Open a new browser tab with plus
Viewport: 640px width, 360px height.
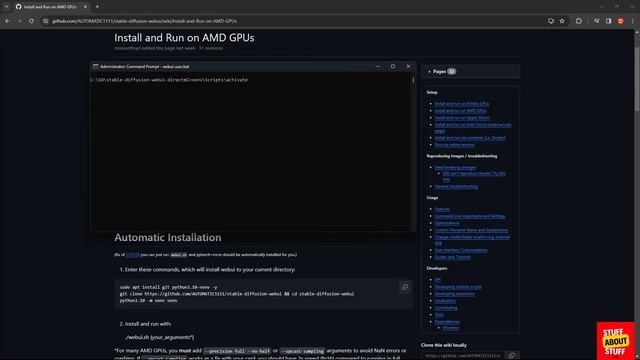(97, 7)
